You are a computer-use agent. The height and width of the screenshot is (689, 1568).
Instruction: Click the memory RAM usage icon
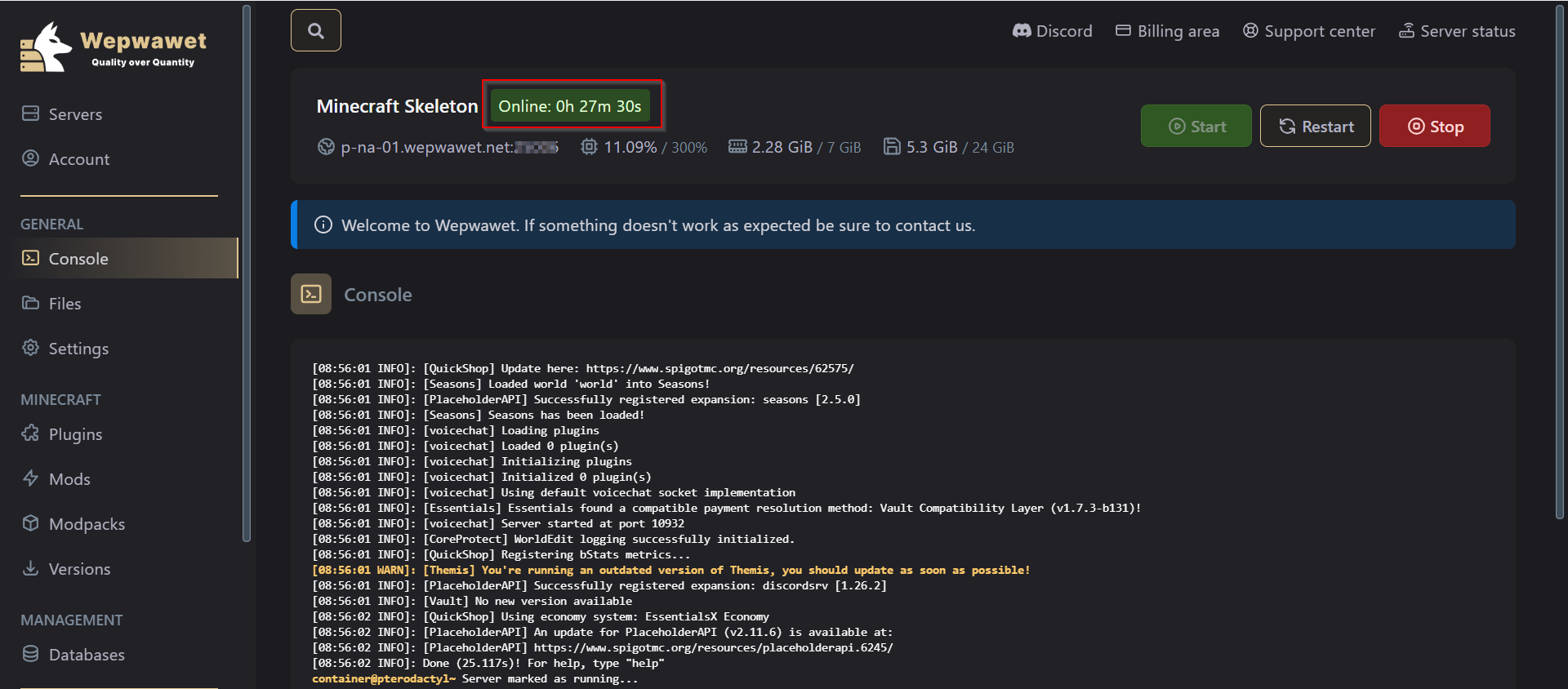(737, 147)
